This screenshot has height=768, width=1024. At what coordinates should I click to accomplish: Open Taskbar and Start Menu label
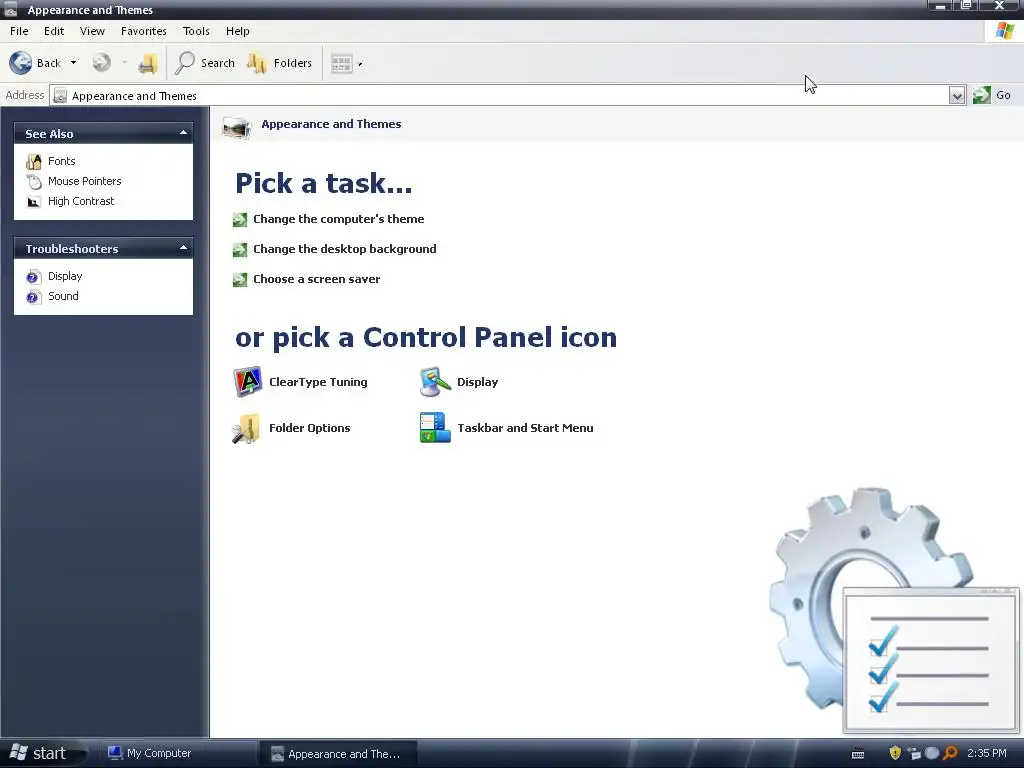(525, 428)
